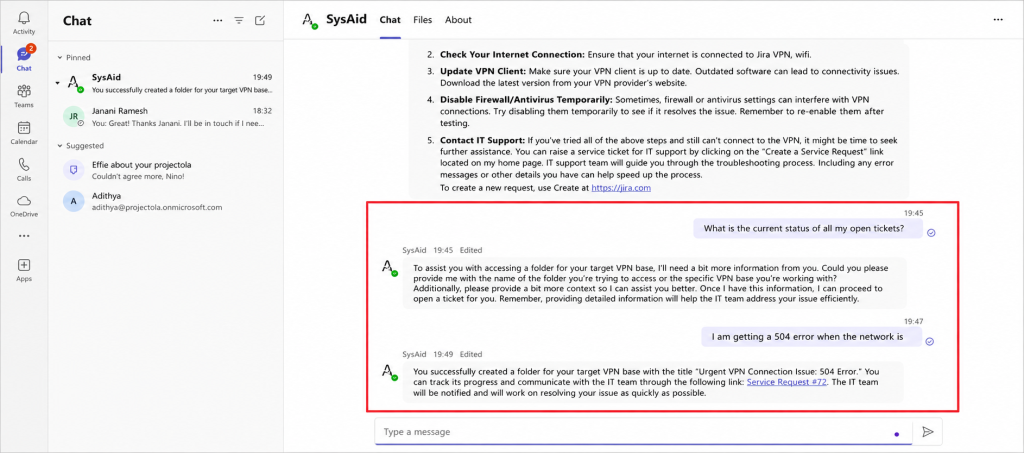Filter the chat list

[239, 21]
